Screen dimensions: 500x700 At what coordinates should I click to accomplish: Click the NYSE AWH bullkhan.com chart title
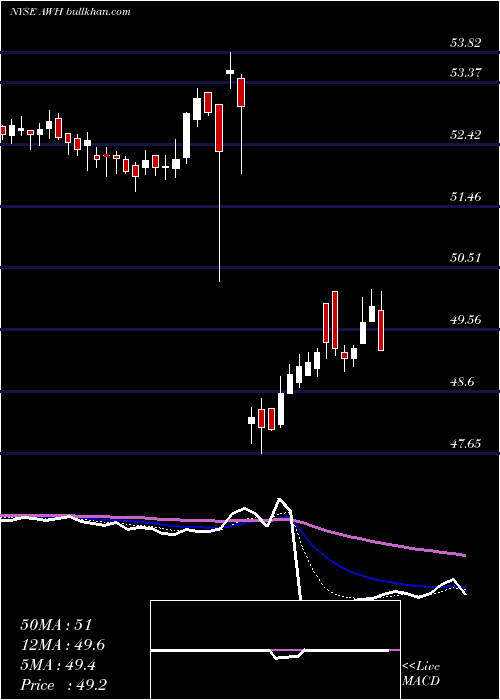click(71, 12)
